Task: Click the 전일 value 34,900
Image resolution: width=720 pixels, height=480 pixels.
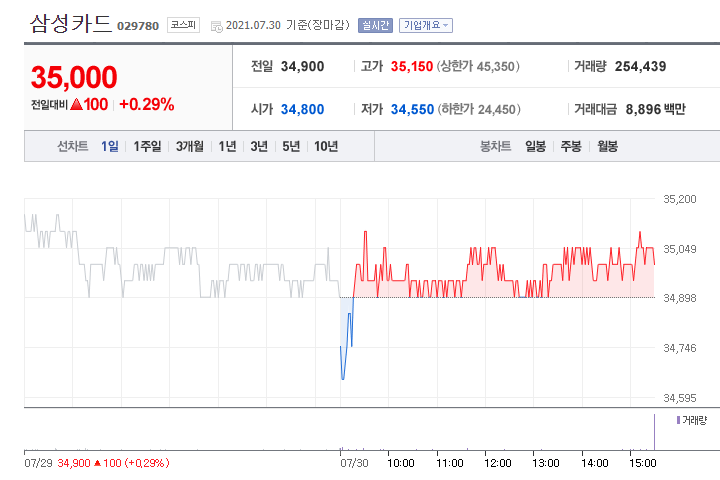Action: (x=302, y=66)
